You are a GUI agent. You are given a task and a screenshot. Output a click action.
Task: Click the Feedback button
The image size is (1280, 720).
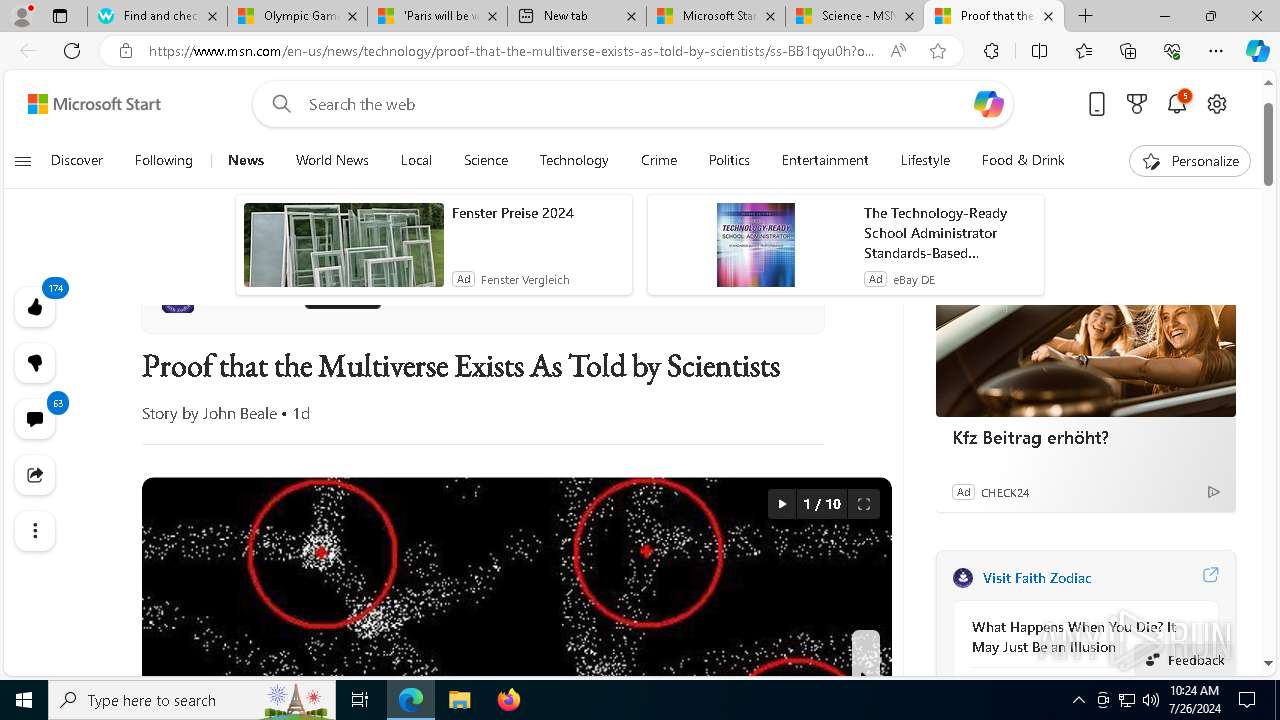1185,660
